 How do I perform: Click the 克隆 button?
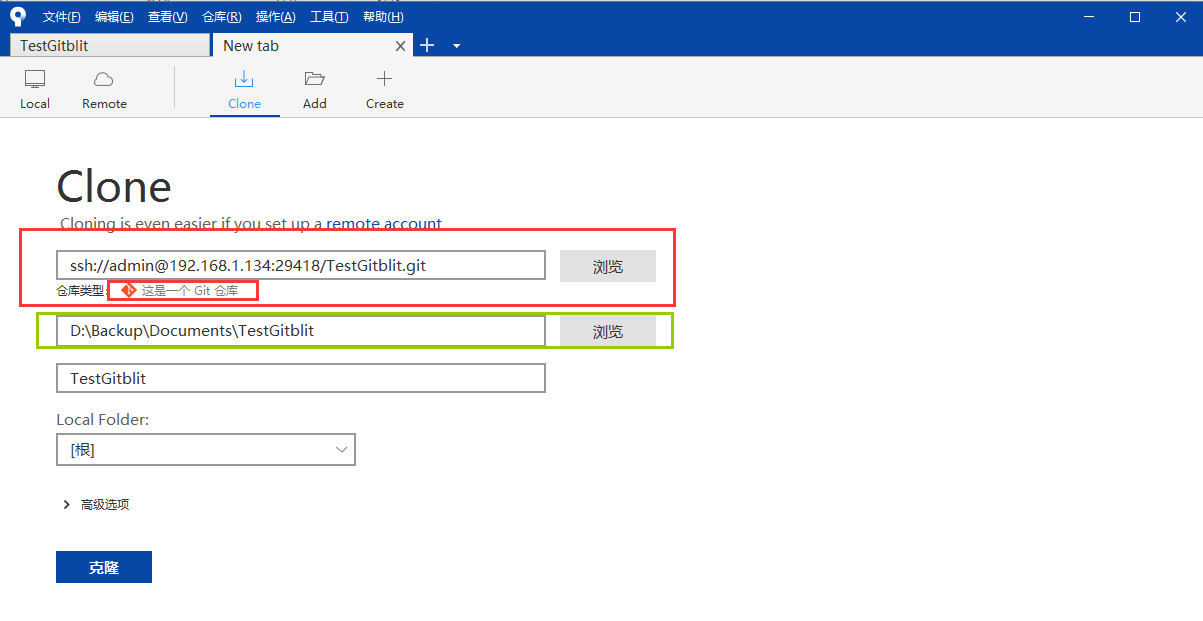click(104, 567)
